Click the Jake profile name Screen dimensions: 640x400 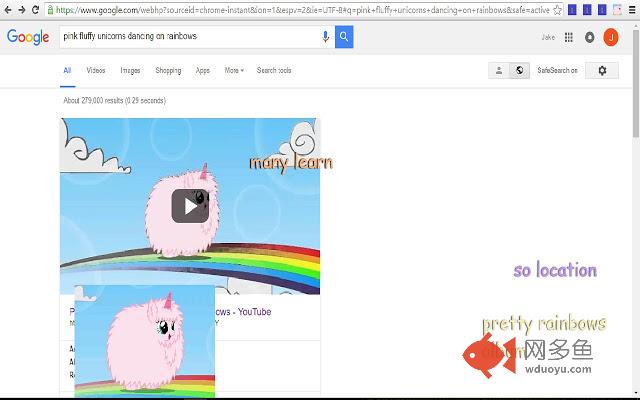[x=548, y=37]
